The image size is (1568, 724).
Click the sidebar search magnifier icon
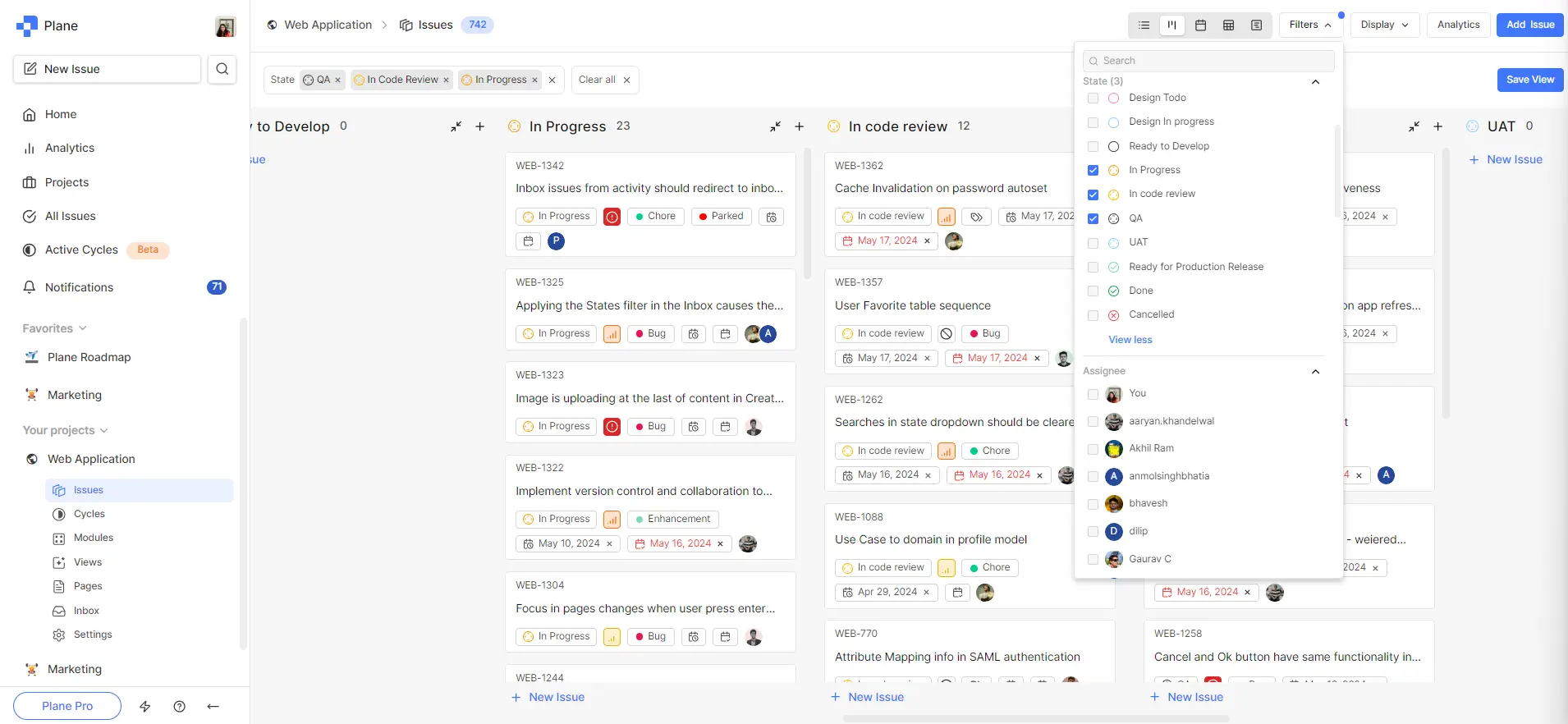tap(222, 69)
